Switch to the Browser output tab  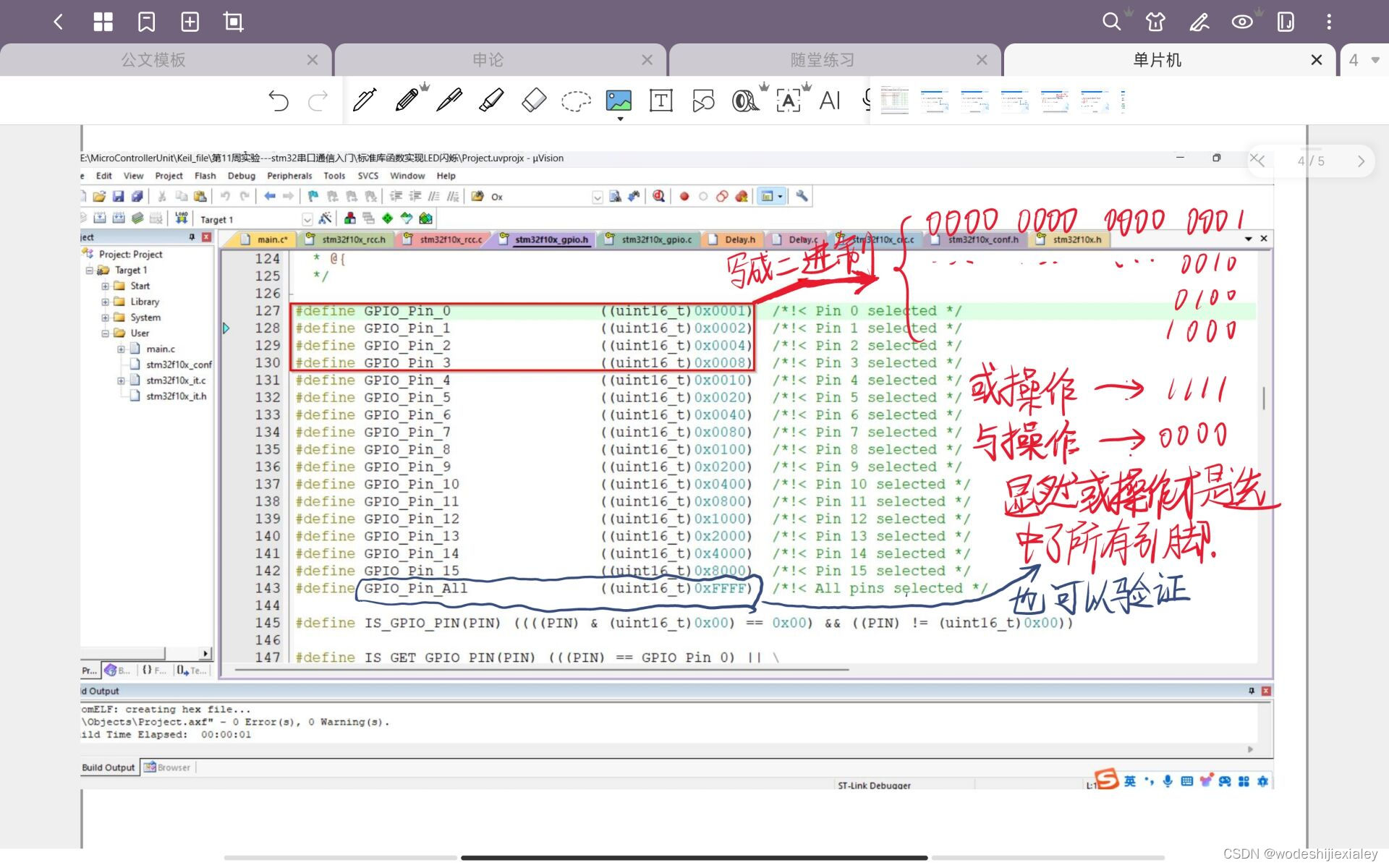coord(167,767)
